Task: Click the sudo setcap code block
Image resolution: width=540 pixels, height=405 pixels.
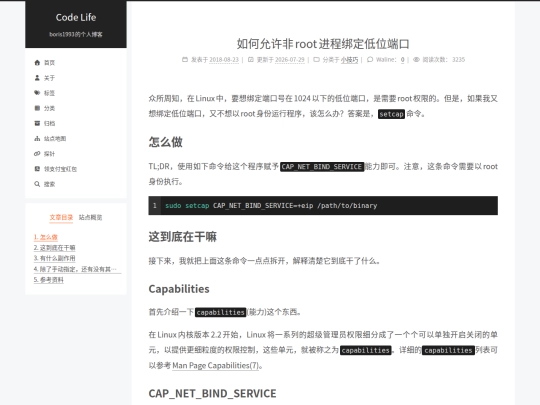Action: click(x=323, y=206)
